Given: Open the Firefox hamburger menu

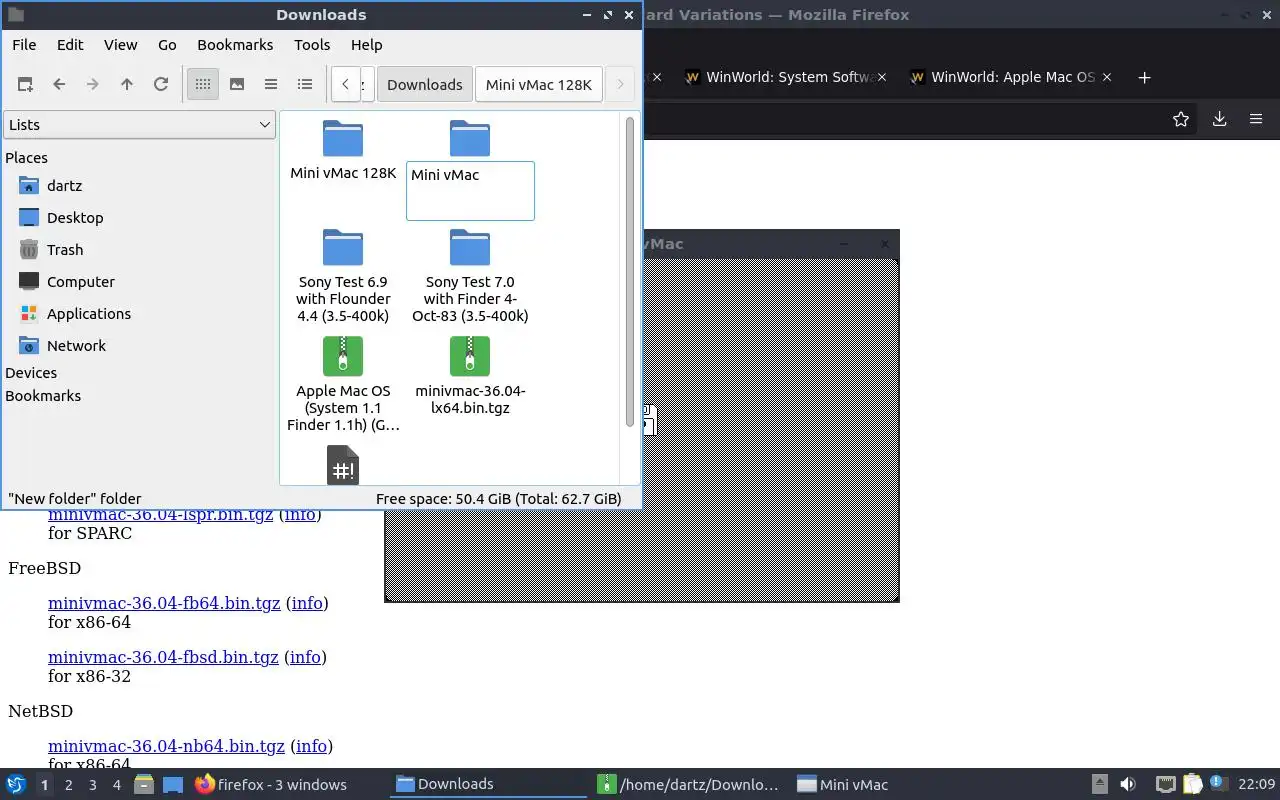Looking at the screenshot, I should (1256, 119).
